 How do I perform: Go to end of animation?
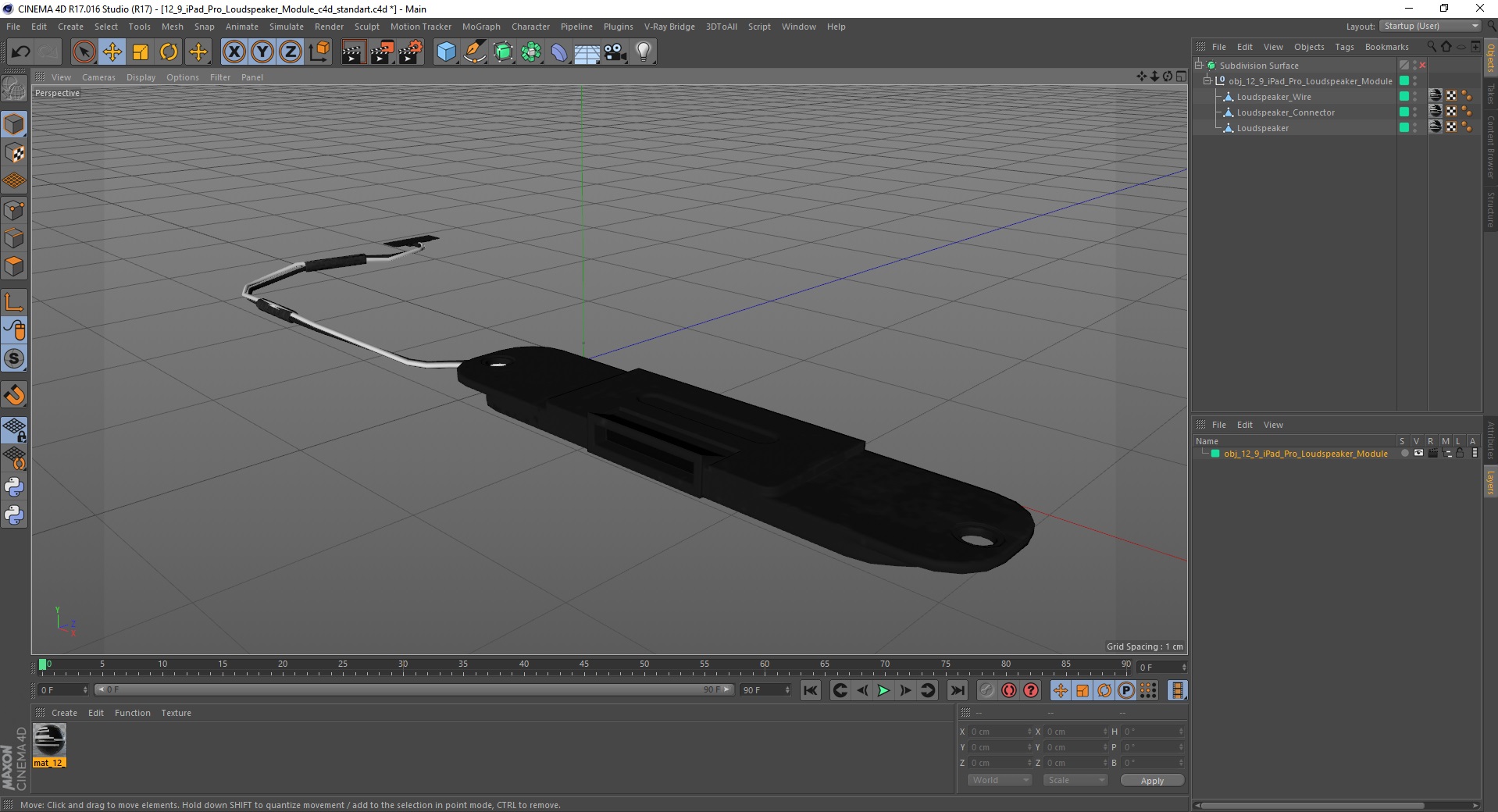click(x=957, y=690)
